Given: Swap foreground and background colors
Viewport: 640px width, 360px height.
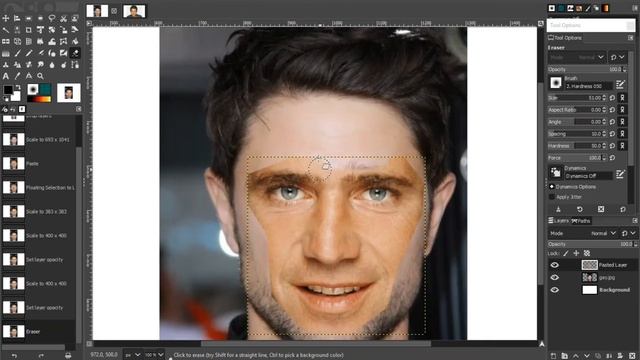Looking at the screenshot, I should pyautogui.click(x=18, y=87).
